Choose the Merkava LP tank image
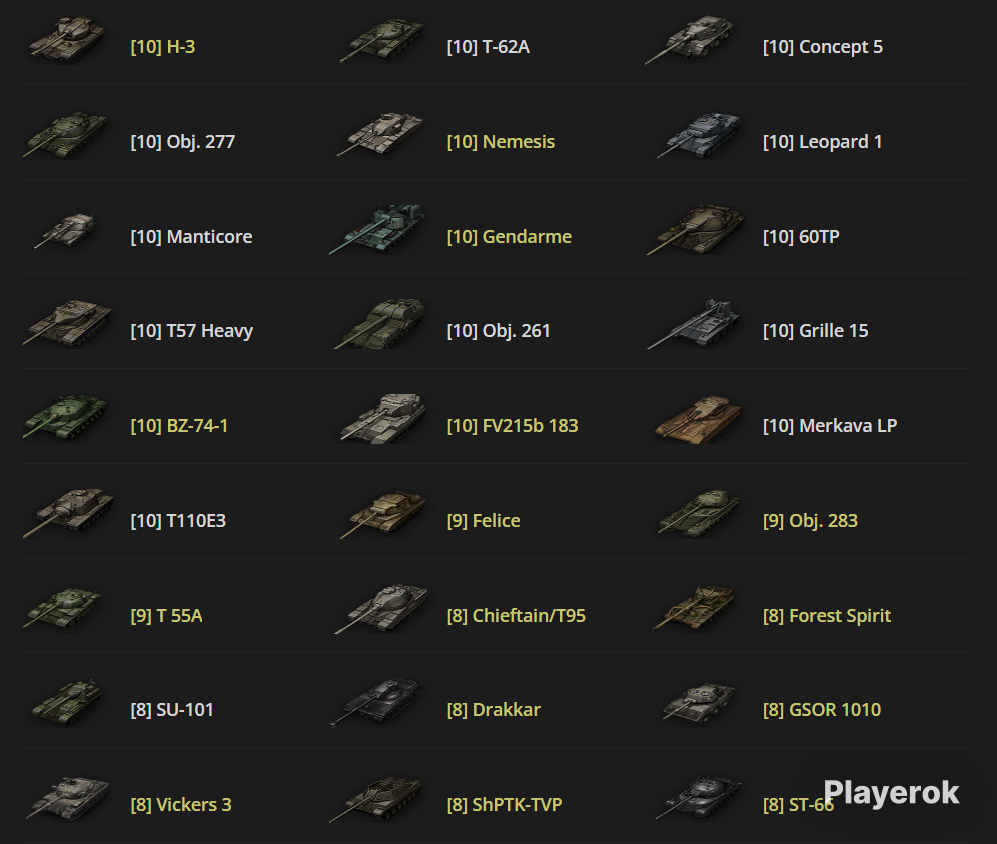997x844 pixels. pos(699,419)
